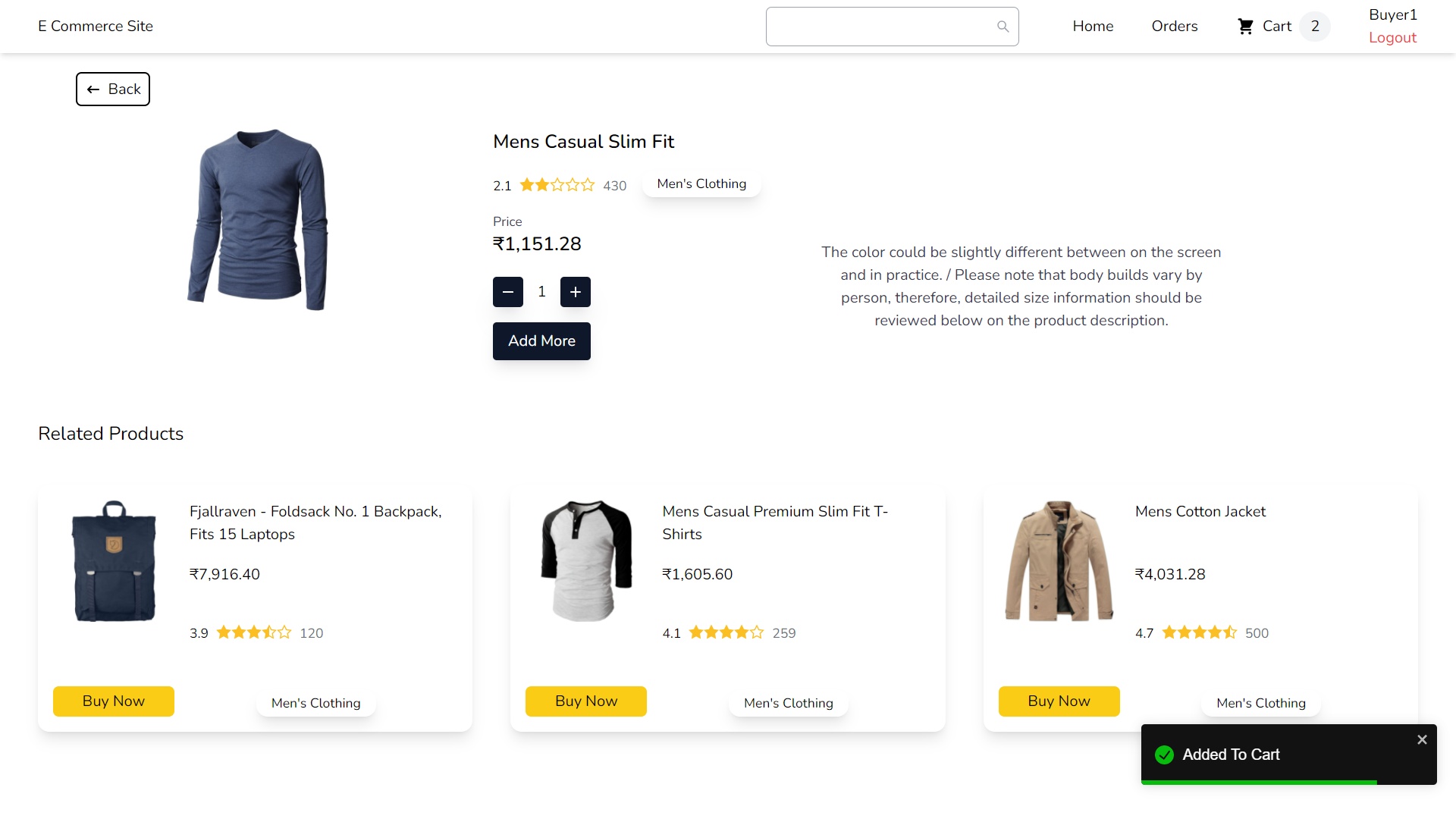Navigate to the Home menu item
The height and width of the screenshot is (819, 1456).
[x=1093, y=27]
